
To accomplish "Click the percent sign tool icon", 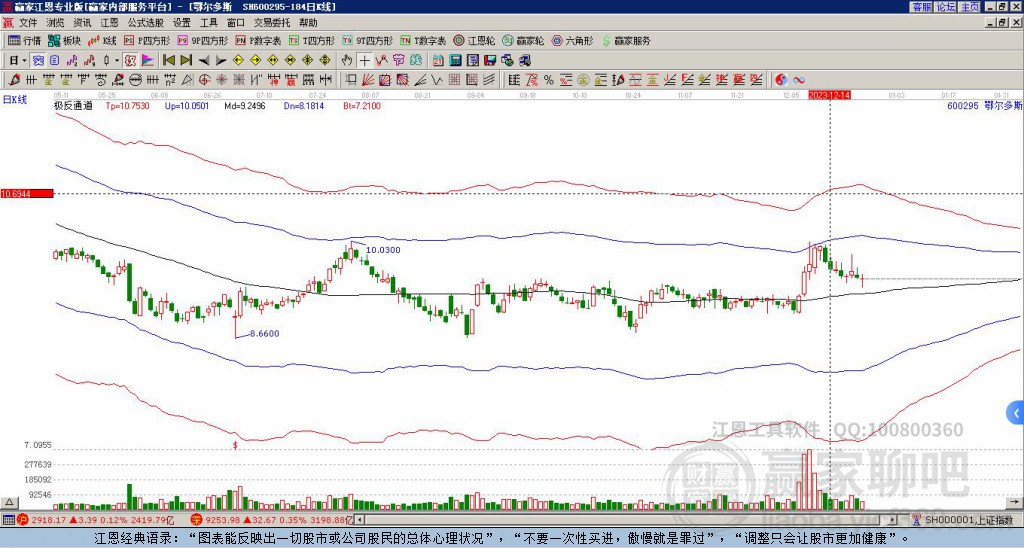I will tap(549, 80).
